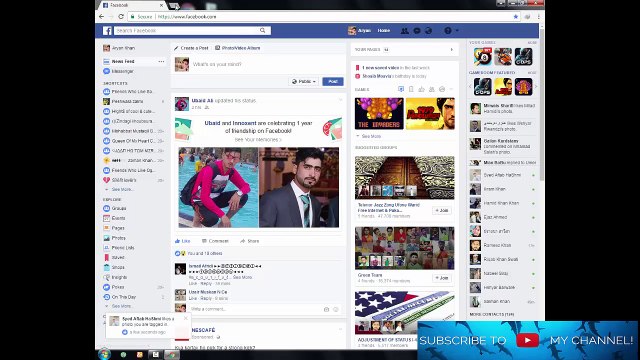The image size is (640, 360).
Task: Open Messenger in left sidebar
Action: pyautogui.click(x=122, y=71)
